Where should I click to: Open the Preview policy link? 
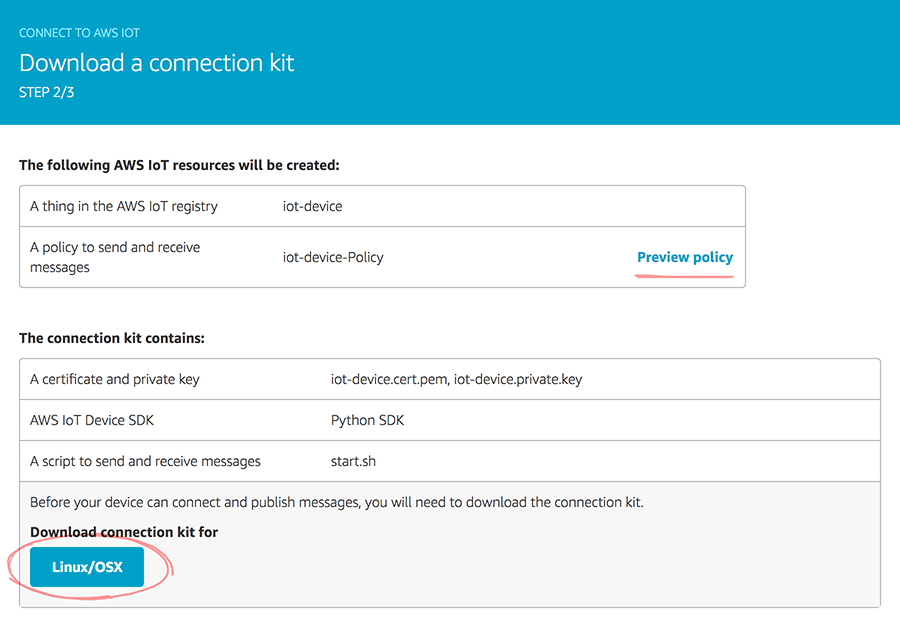pos(685,257)
